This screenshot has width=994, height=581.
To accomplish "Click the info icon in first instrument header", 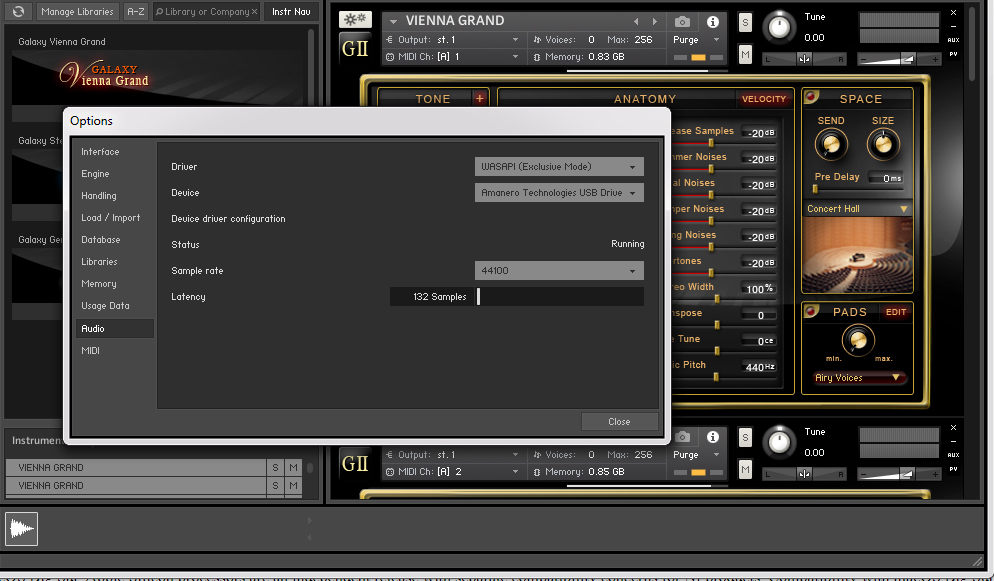I will (x=713, y=22).
